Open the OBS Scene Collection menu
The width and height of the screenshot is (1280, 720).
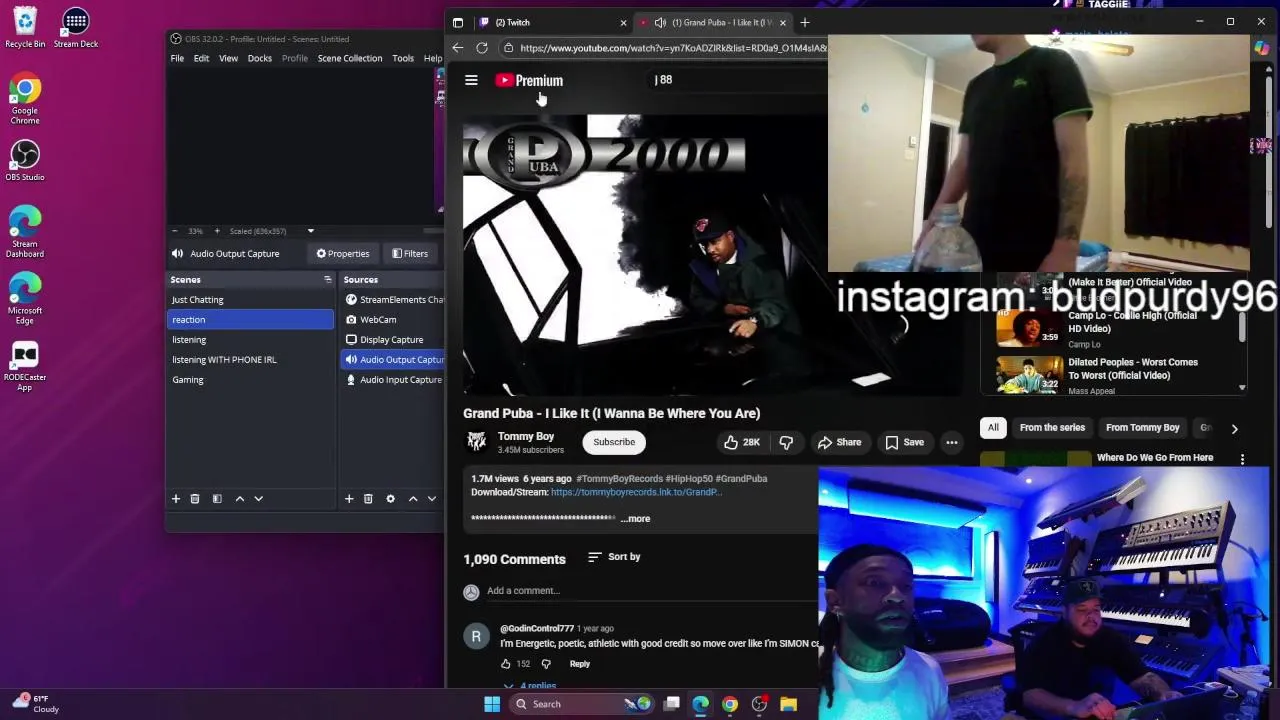click(x=349, y=59)
